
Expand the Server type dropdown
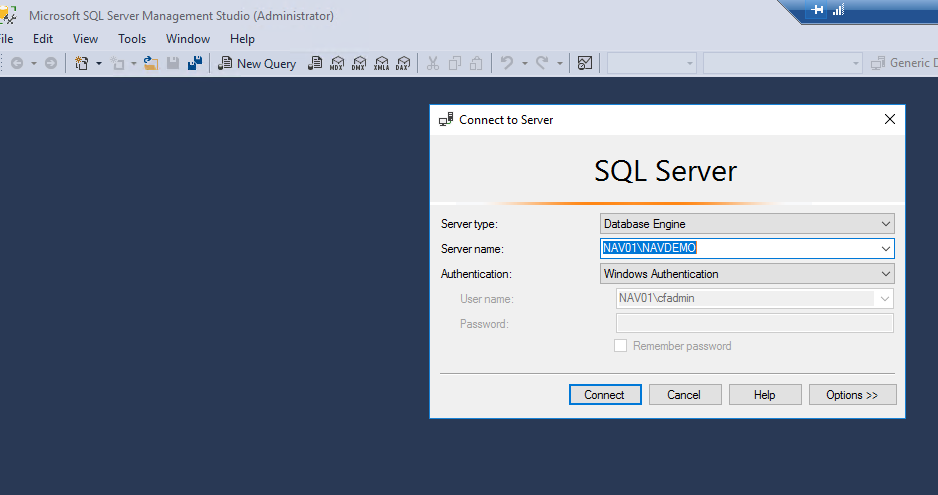885,224
